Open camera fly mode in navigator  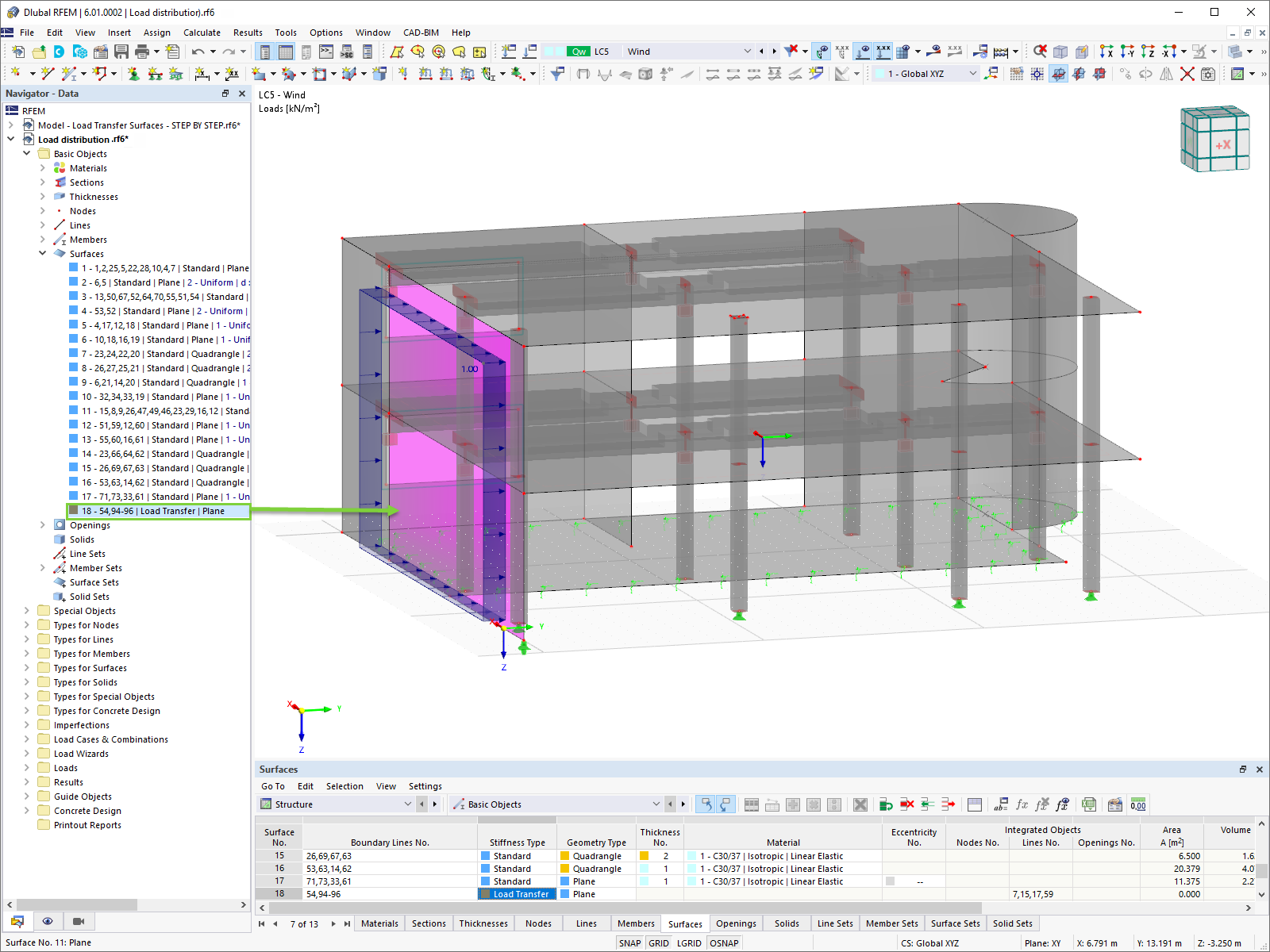pyautogui.click(x=78, y=921)
